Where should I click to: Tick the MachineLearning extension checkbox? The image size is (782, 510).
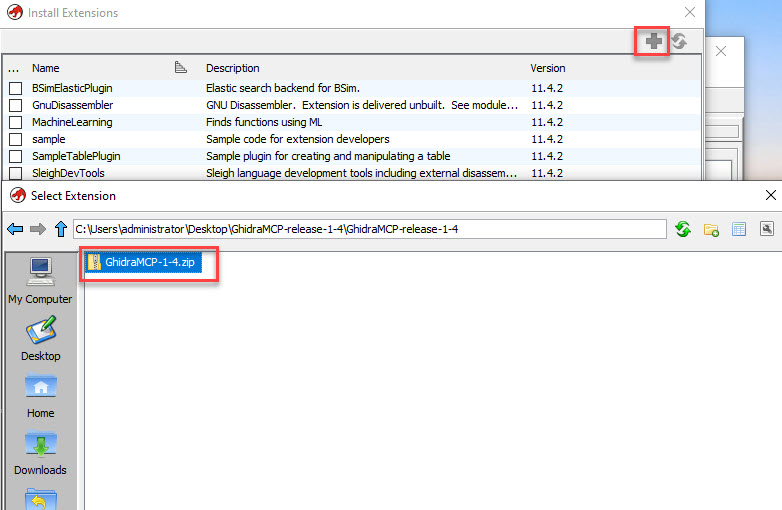click(15, 122)
